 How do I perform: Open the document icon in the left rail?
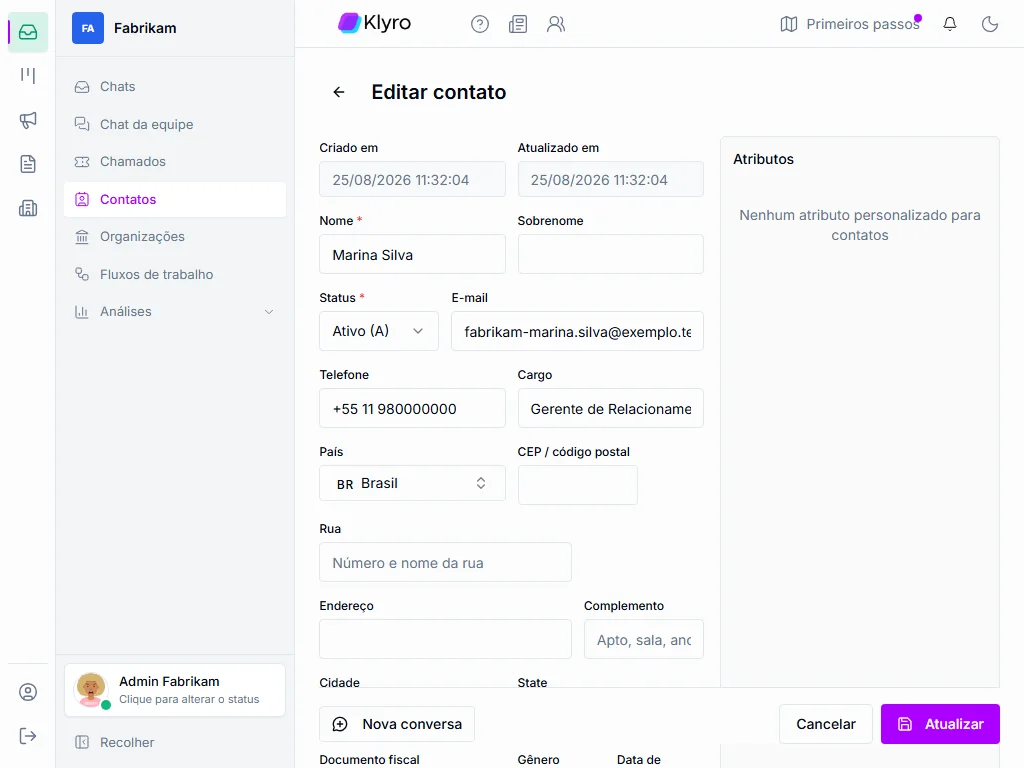click(28, 164)
